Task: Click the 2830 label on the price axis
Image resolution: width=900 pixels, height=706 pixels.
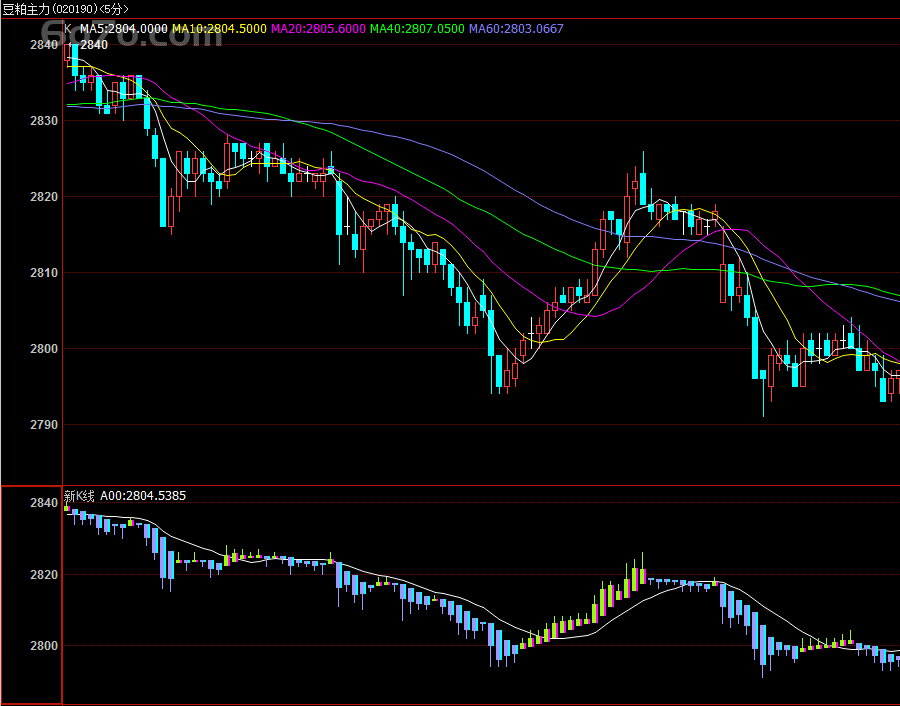Action: click(44, 121)
